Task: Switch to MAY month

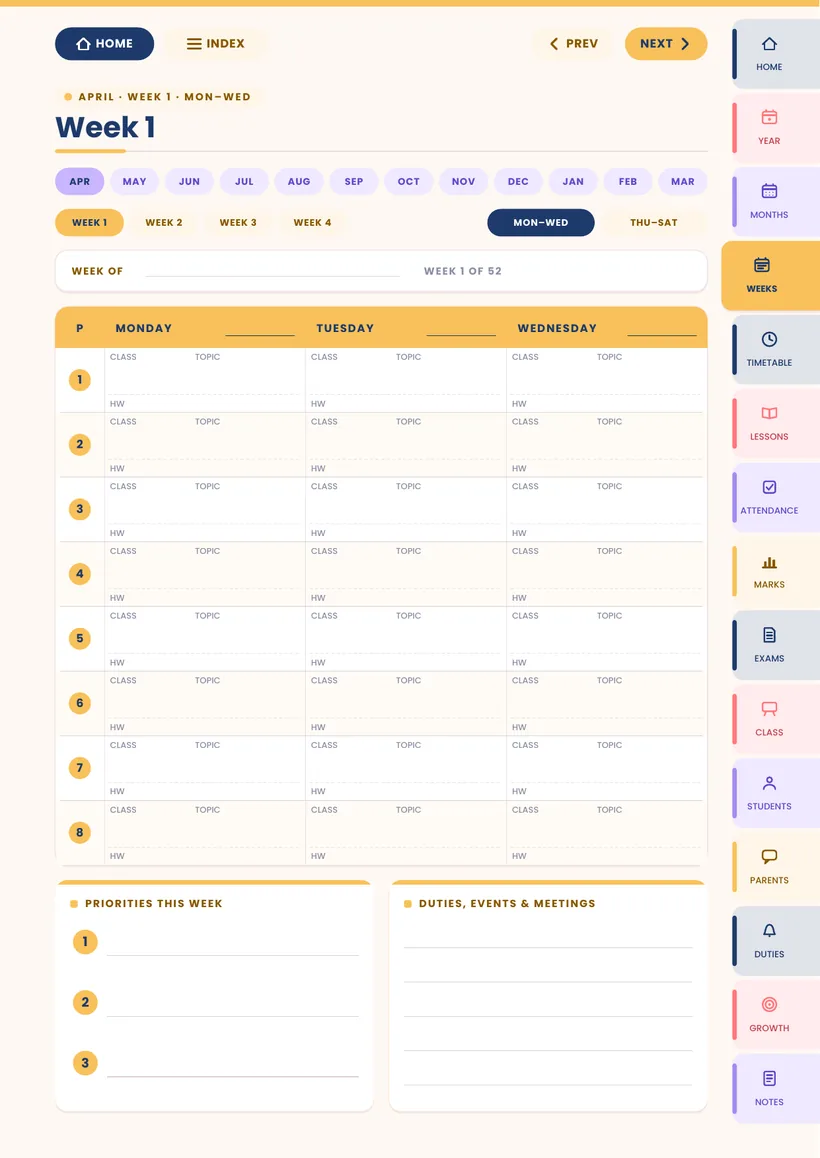Action: click(134, 182)
